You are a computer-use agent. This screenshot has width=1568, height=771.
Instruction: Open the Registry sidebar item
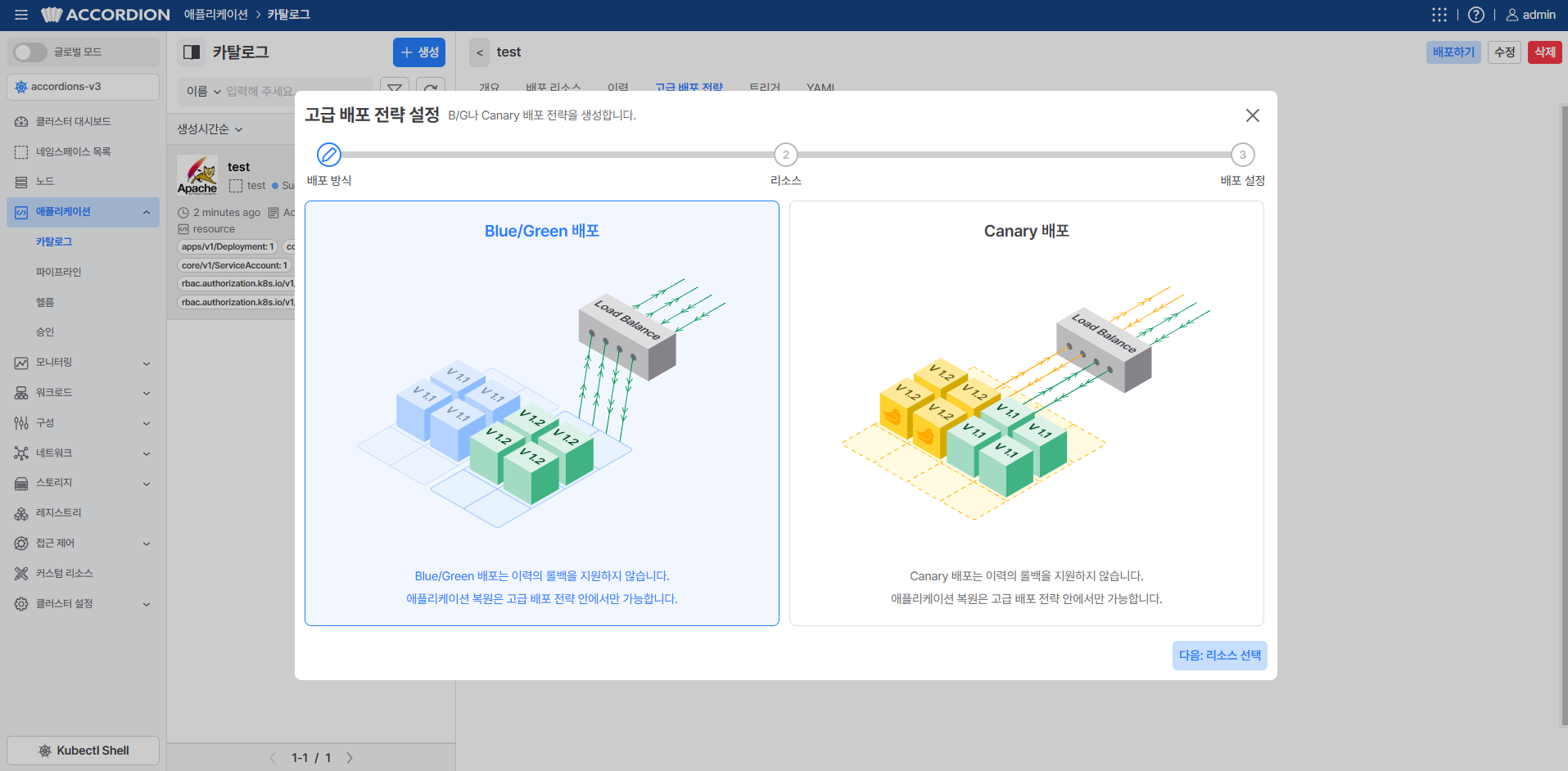click(x=83, y=513)
